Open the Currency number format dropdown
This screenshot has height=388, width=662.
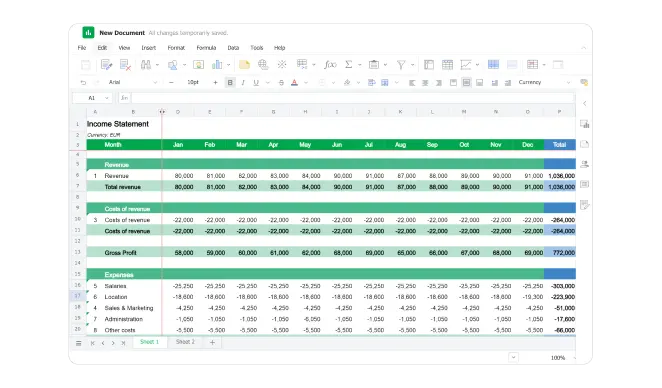pos(544,82)
